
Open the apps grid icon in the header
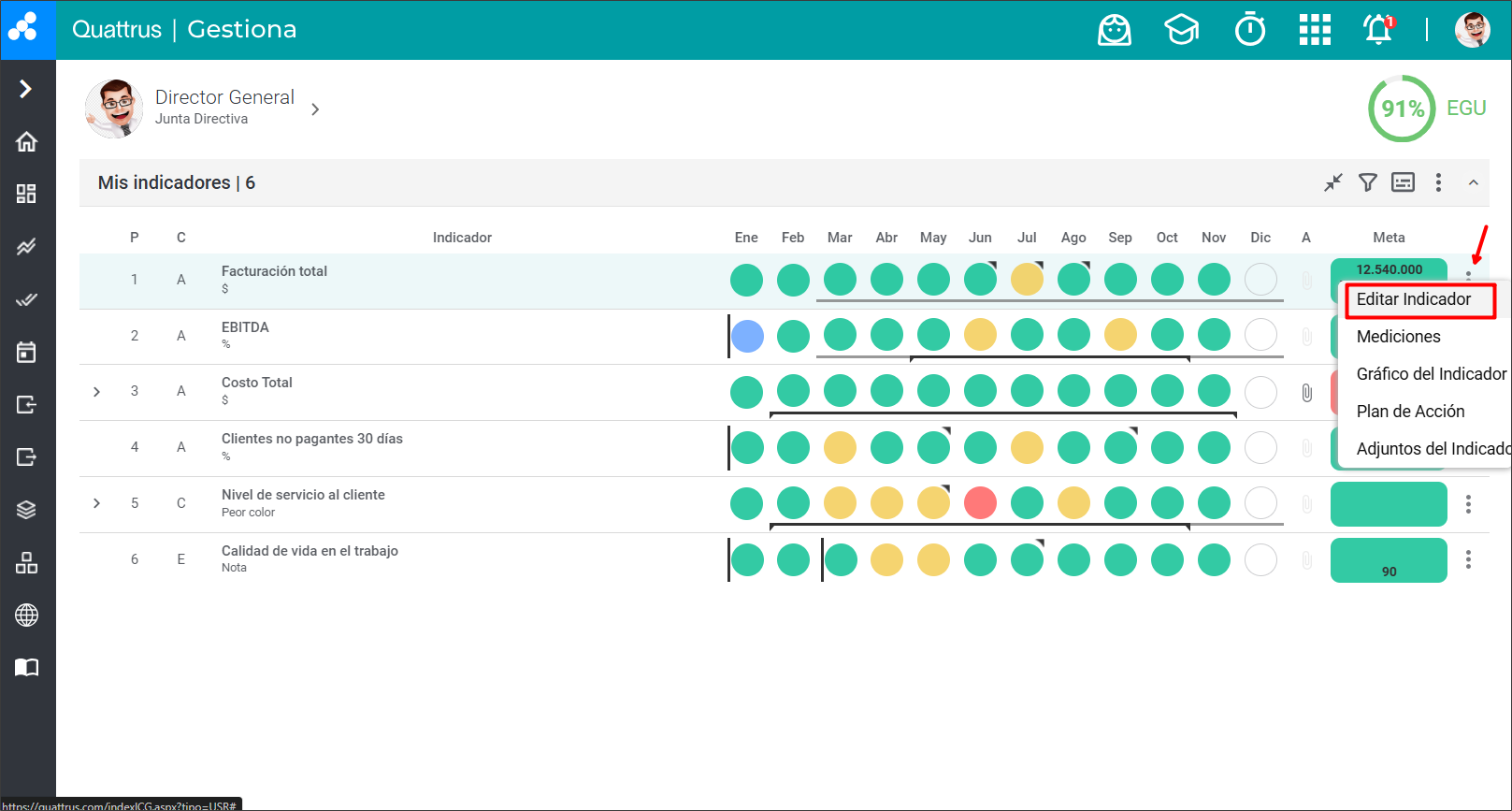(1314, 30)
